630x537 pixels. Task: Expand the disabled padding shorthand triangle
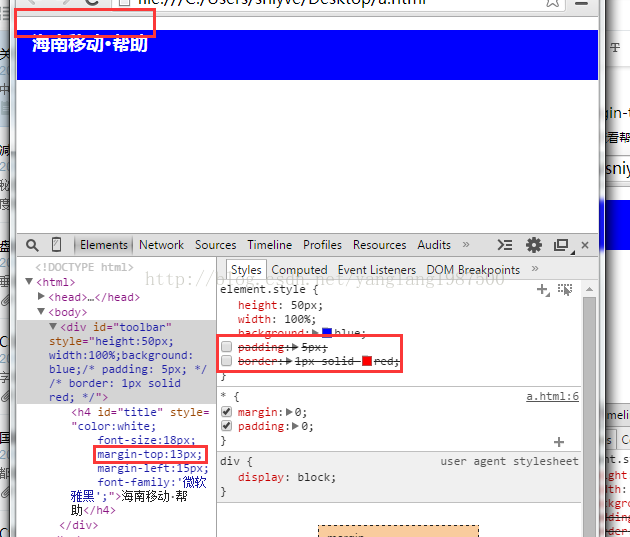click(x=295, y=347)
